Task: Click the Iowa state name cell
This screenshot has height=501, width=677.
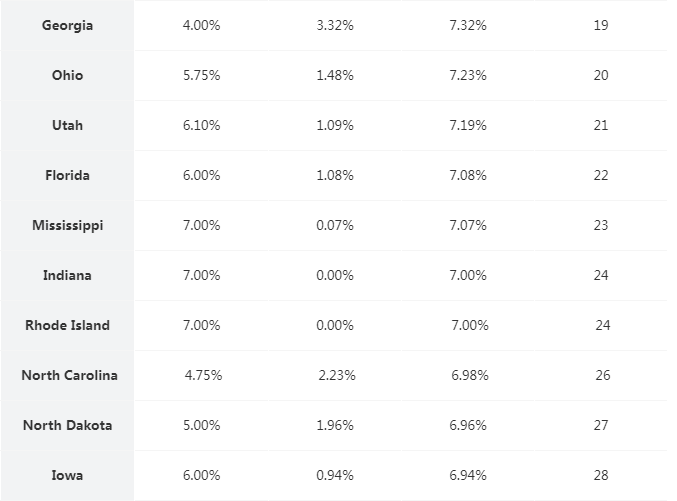Action: [67, 476]
